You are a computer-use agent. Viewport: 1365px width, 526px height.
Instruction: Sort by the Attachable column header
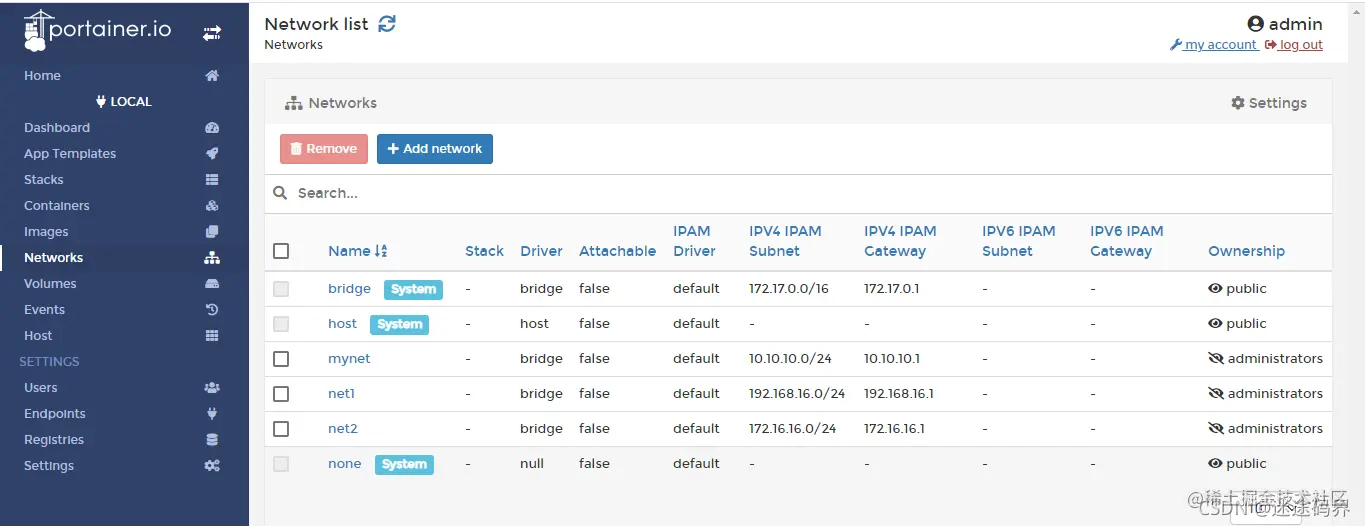coord(617,251)
